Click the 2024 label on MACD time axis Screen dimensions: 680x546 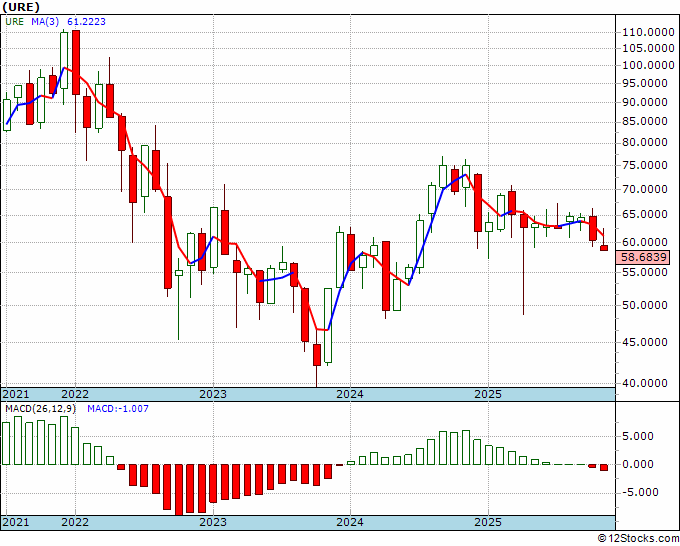click(350, 522)
